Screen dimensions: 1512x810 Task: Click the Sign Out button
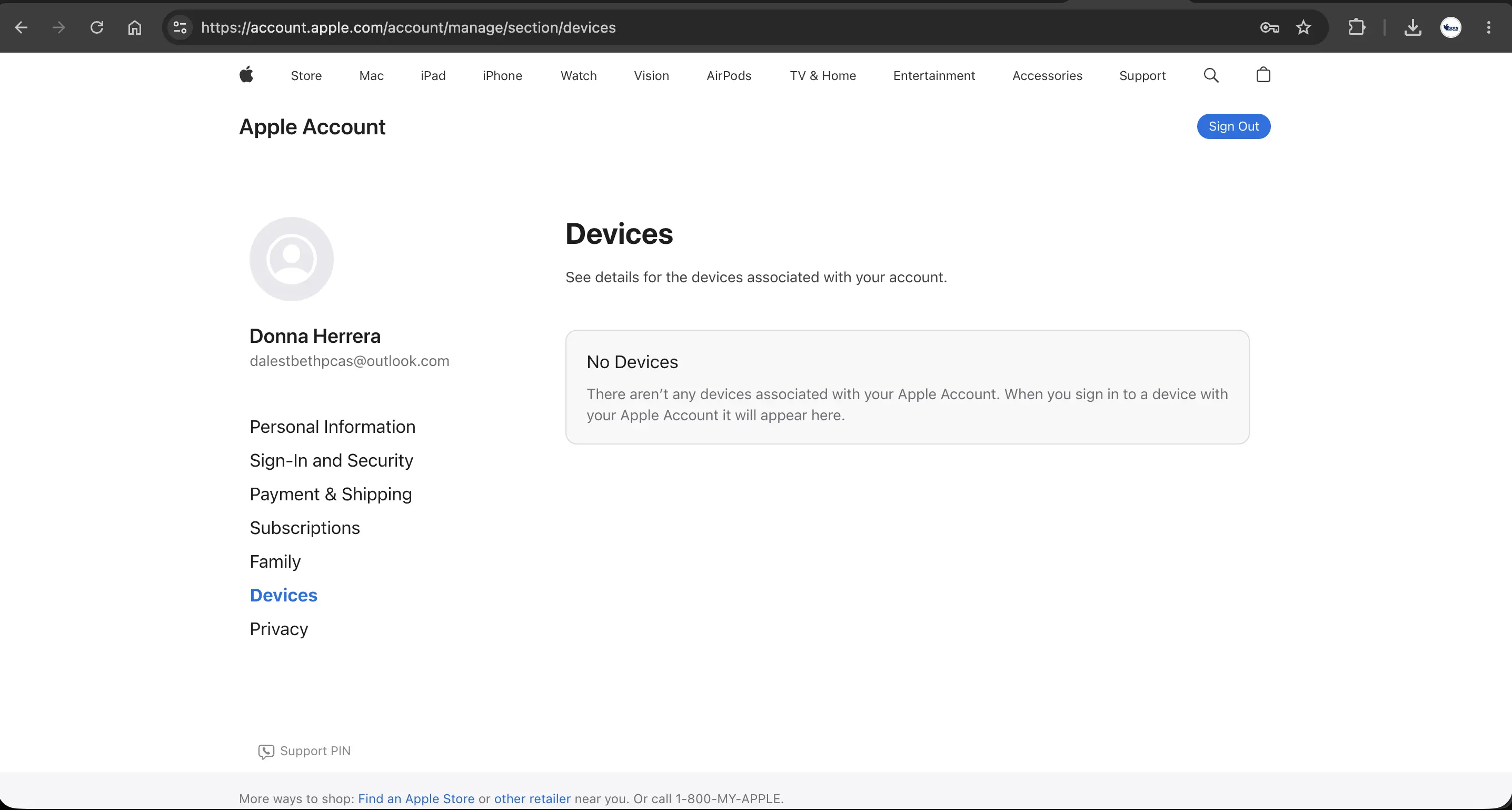click(1234, 126)
